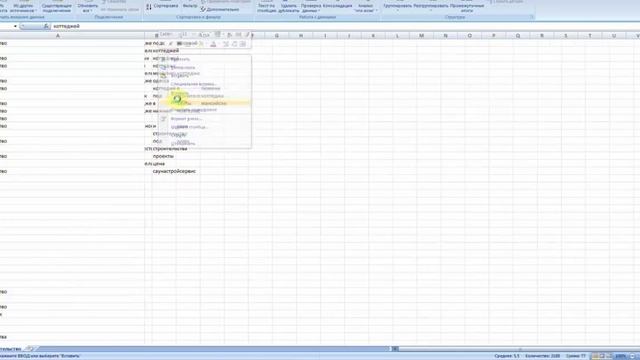Choose Отобразить in the context menu
Image resolution: width=640 pixels, height=360 pixels.
(x=205, y=143)
